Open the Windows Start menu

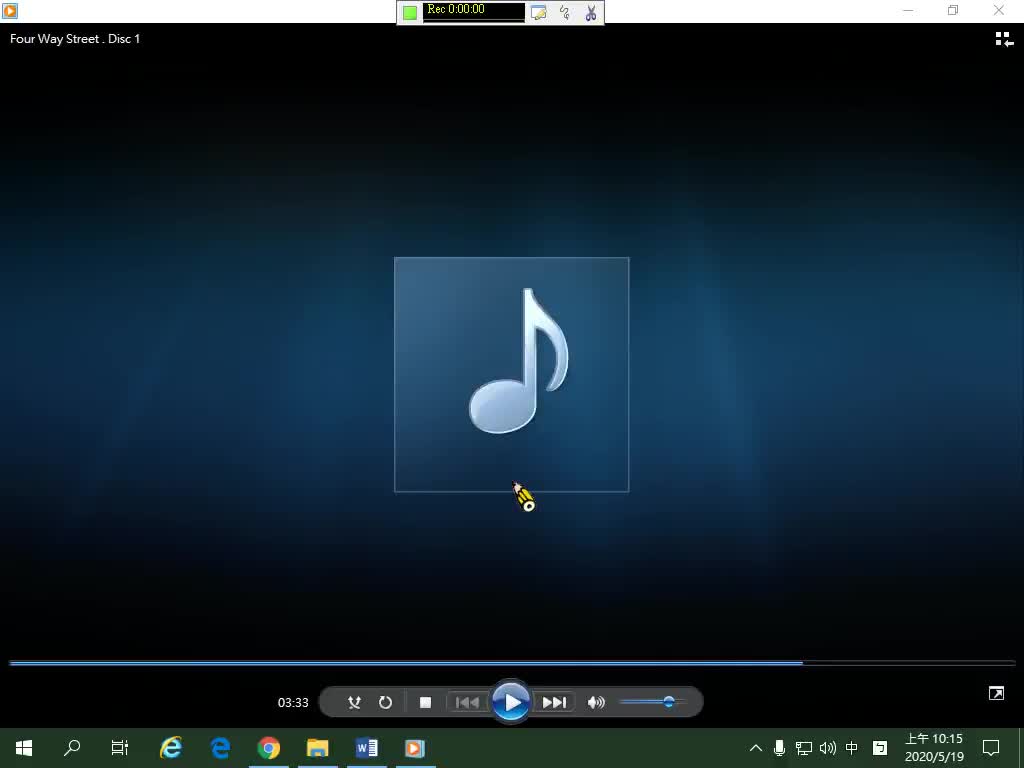tap(24, 748)
